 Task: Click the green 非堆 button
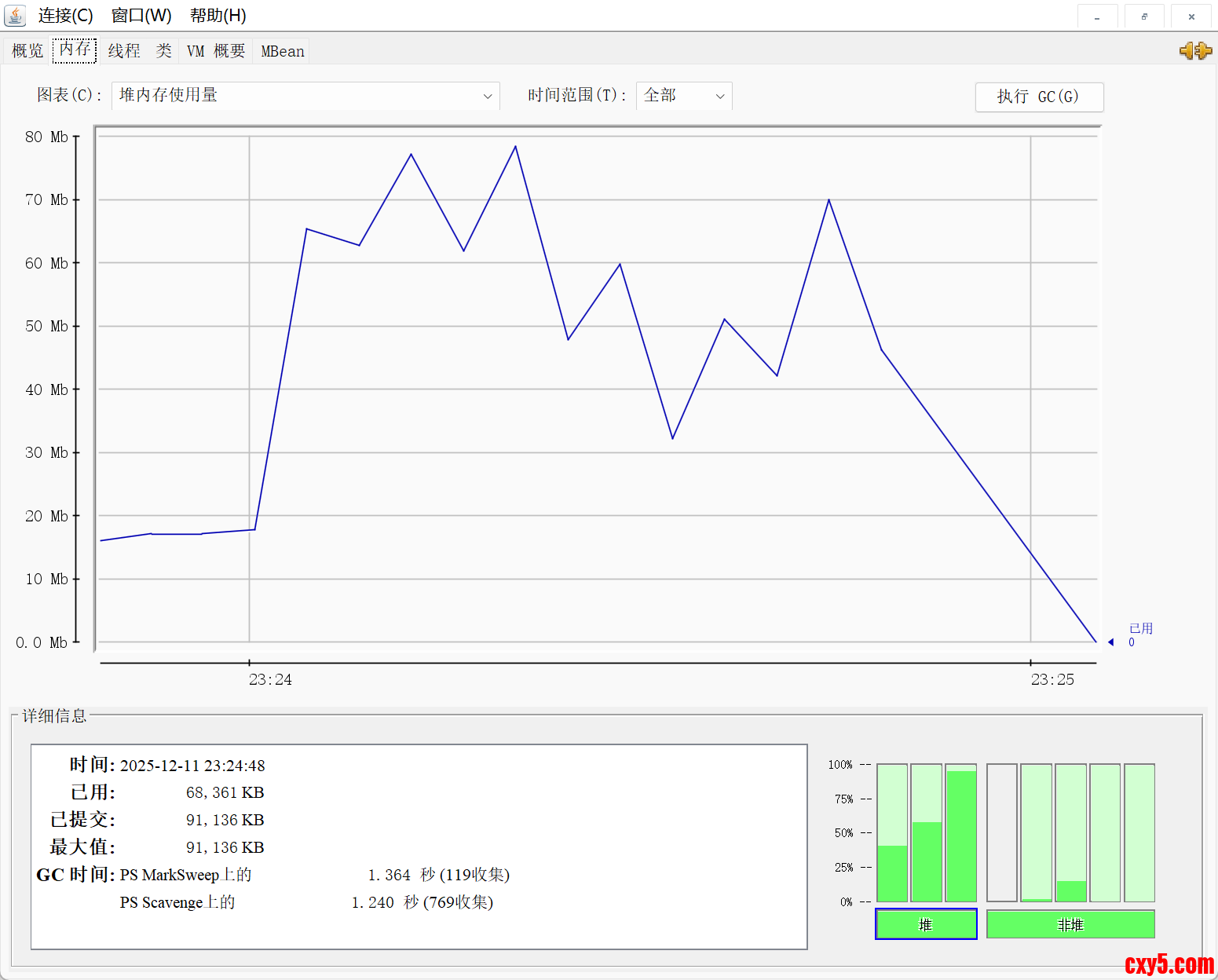coord(1070,924)
